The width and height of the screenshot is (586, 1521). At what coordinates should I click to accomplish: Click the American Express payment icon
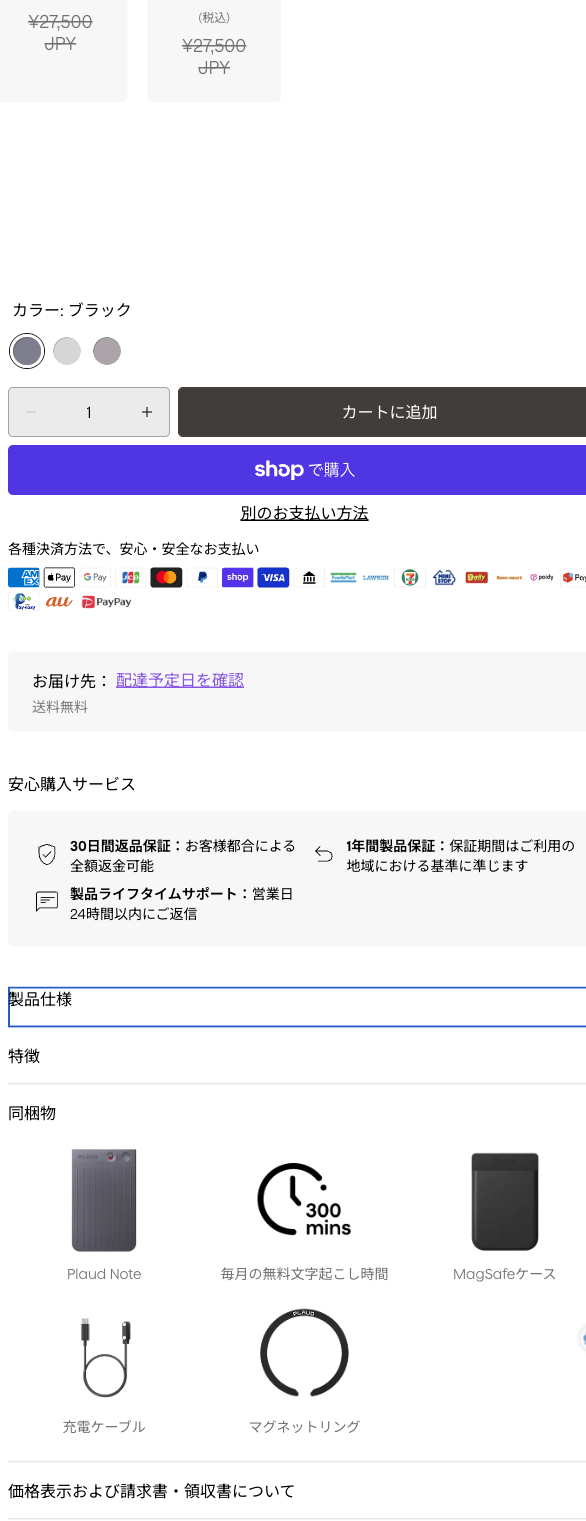click(24, 577)
